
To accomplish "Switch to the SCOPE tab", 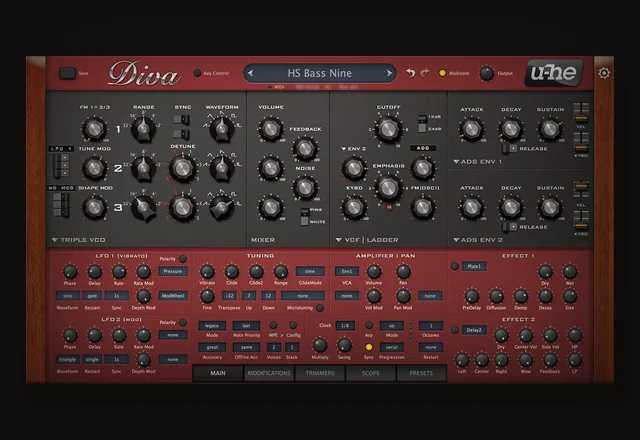I will [371, 373].
